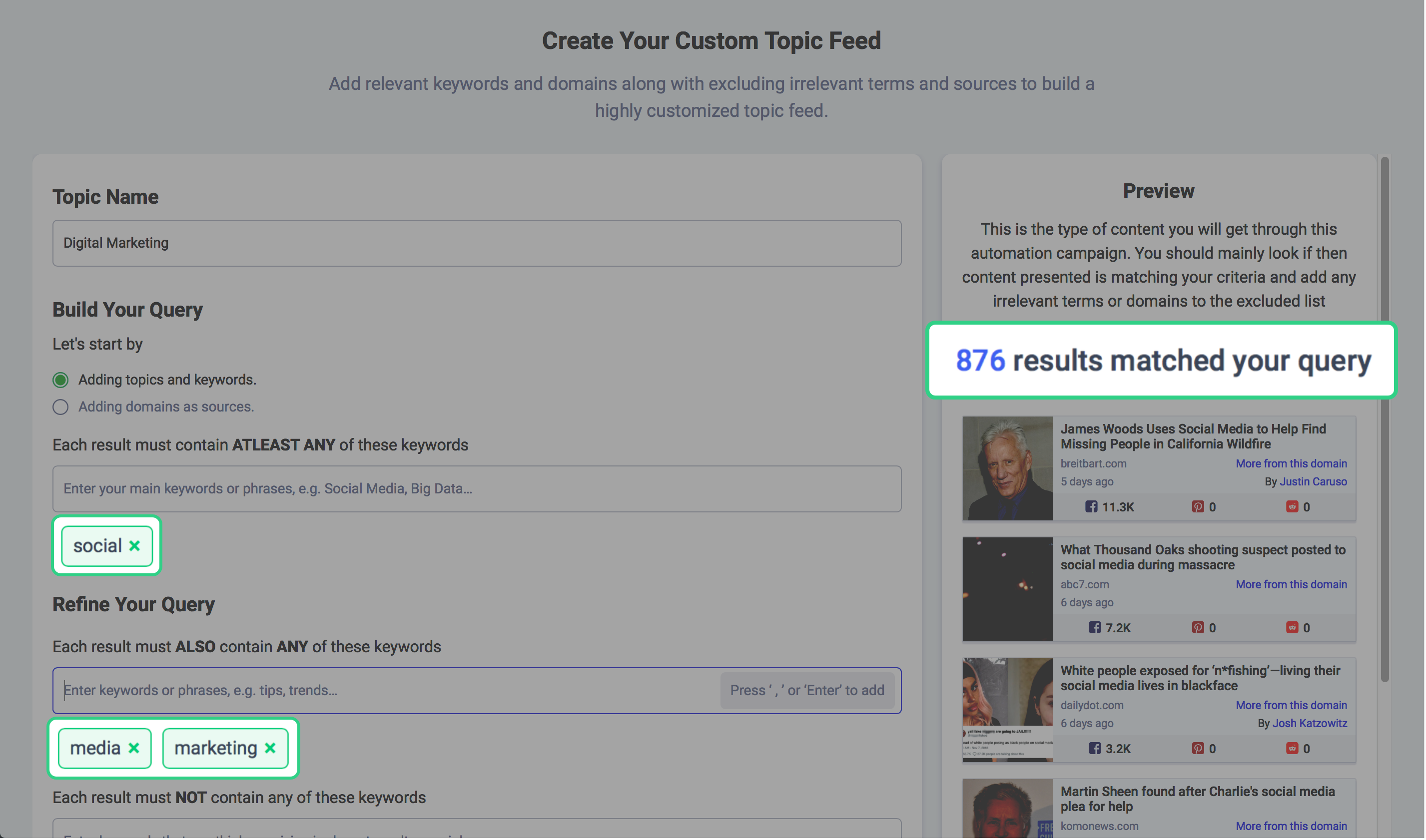Image resolution: width=1426 pixels, height=840 pixels.
Task: Select 'Adding topics and keywords' radio option
Action: click(x=60, y=381)
